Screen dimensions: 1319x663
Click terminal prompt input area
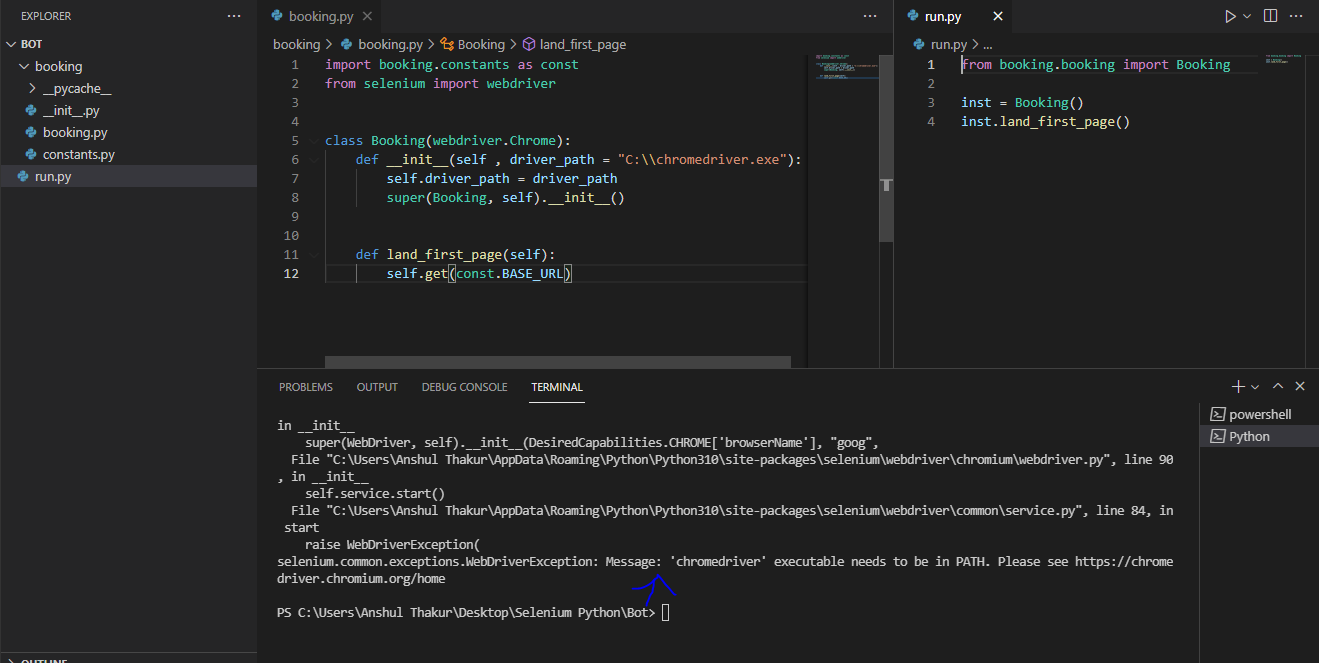666,612
